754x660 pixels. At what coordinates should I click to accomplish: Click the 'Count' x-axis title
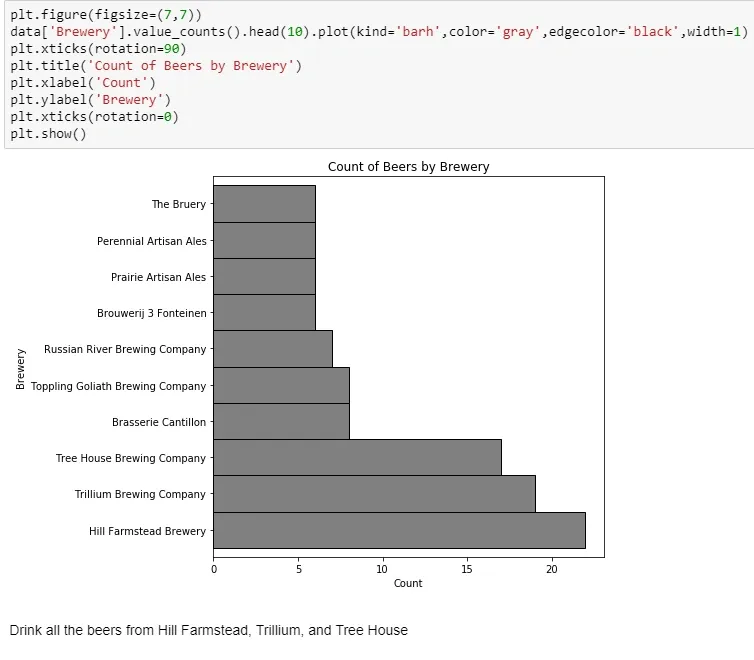point(408,583)
